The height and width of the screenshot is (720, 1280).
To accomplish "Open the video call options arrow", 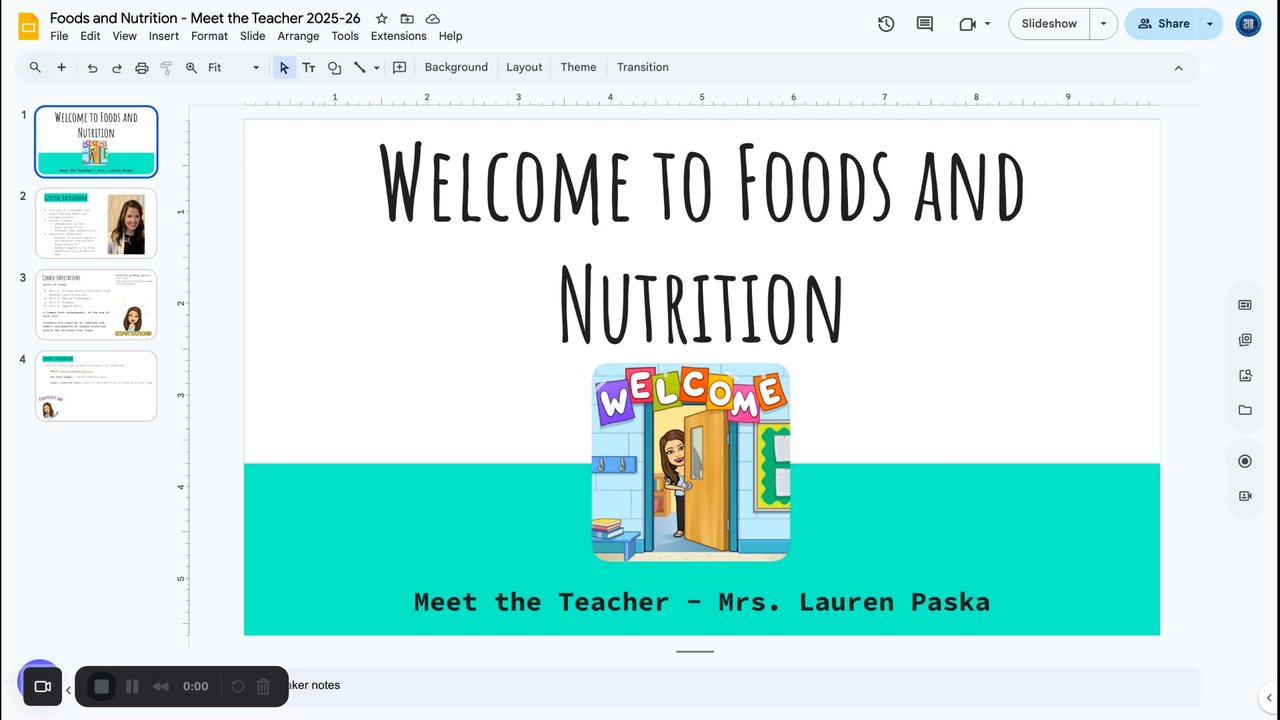I will pos(988,24).
